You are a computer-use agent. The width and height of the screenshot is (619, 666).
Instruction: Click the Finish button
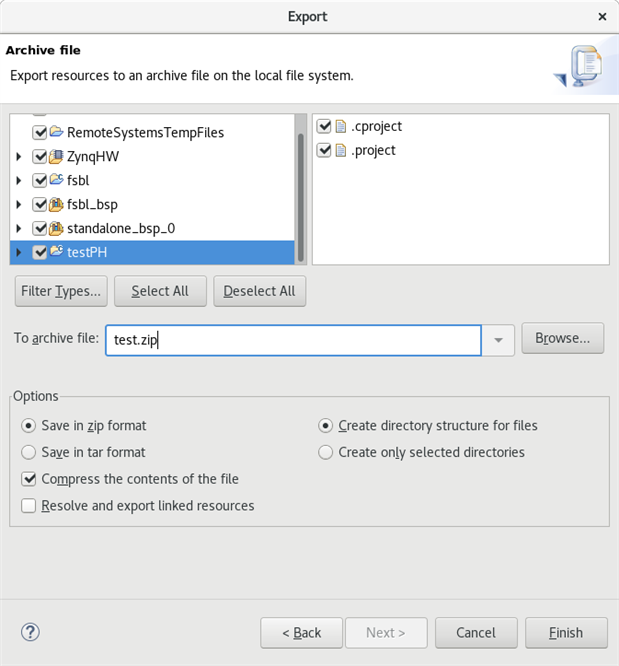click(x=565, y=633)
